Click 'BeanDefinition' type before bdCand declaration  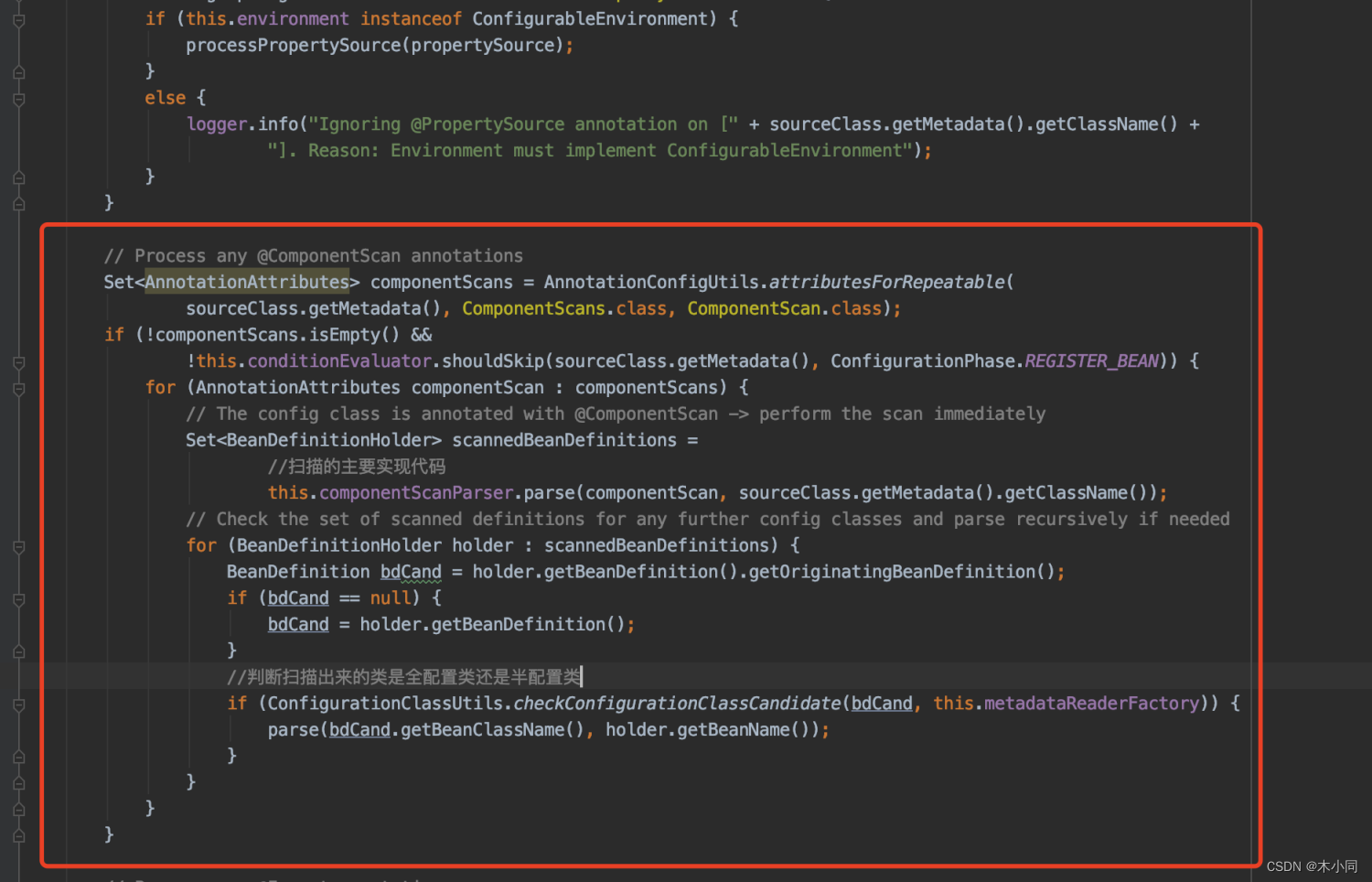point(298,573)
